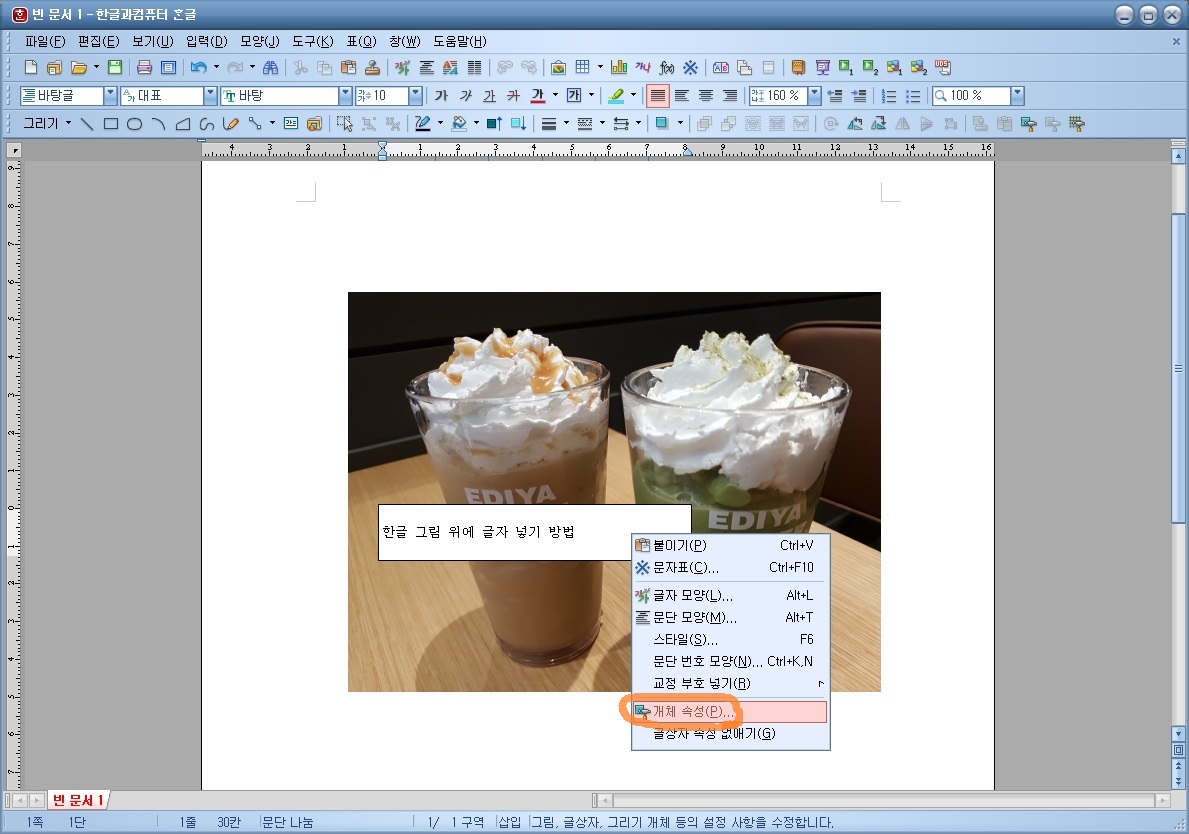The height and width of the screenshot is (834, 1189).
Task: Open the 100 % zoom dropdown
Action: (x=1018, y=96)
